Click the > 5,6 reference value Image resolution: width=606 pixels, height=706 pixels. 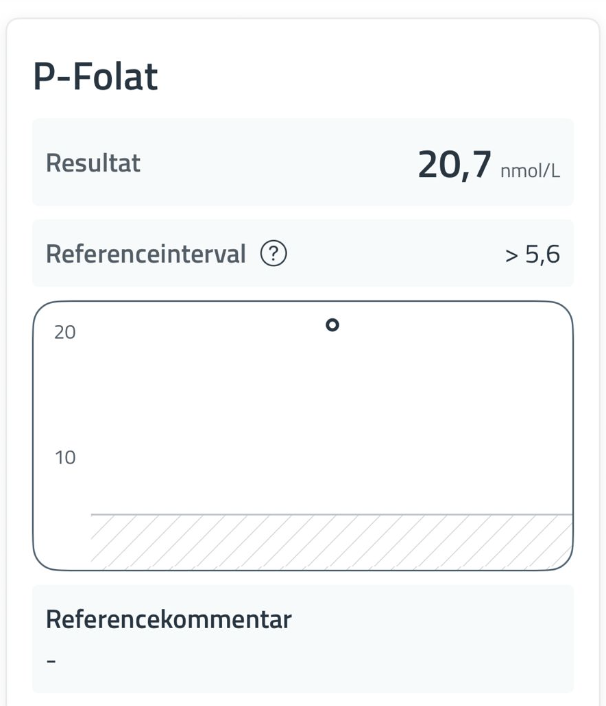(x=535, y=254)
